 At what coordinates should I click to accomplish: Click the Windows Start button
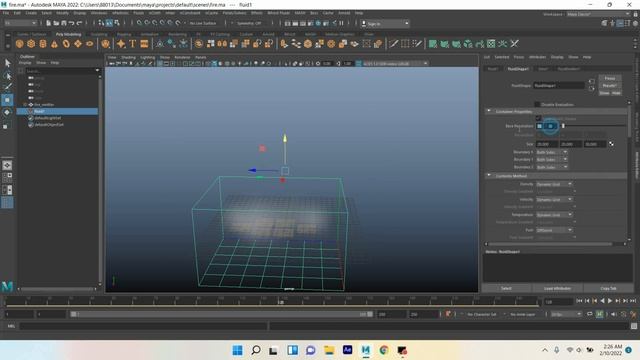[237, 350]
